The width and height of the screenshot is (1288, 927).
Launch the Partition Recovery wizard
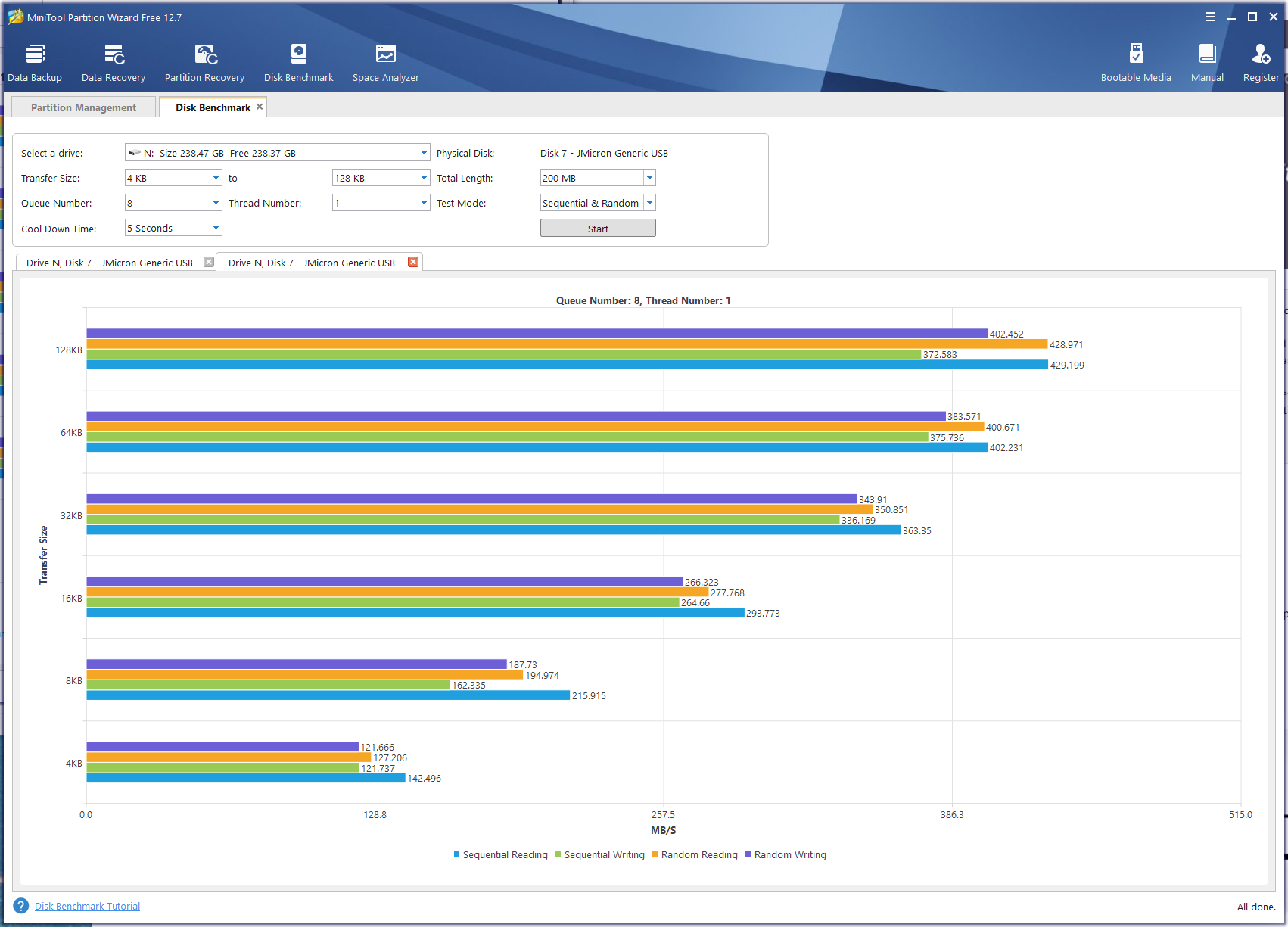tap(204, 63)
